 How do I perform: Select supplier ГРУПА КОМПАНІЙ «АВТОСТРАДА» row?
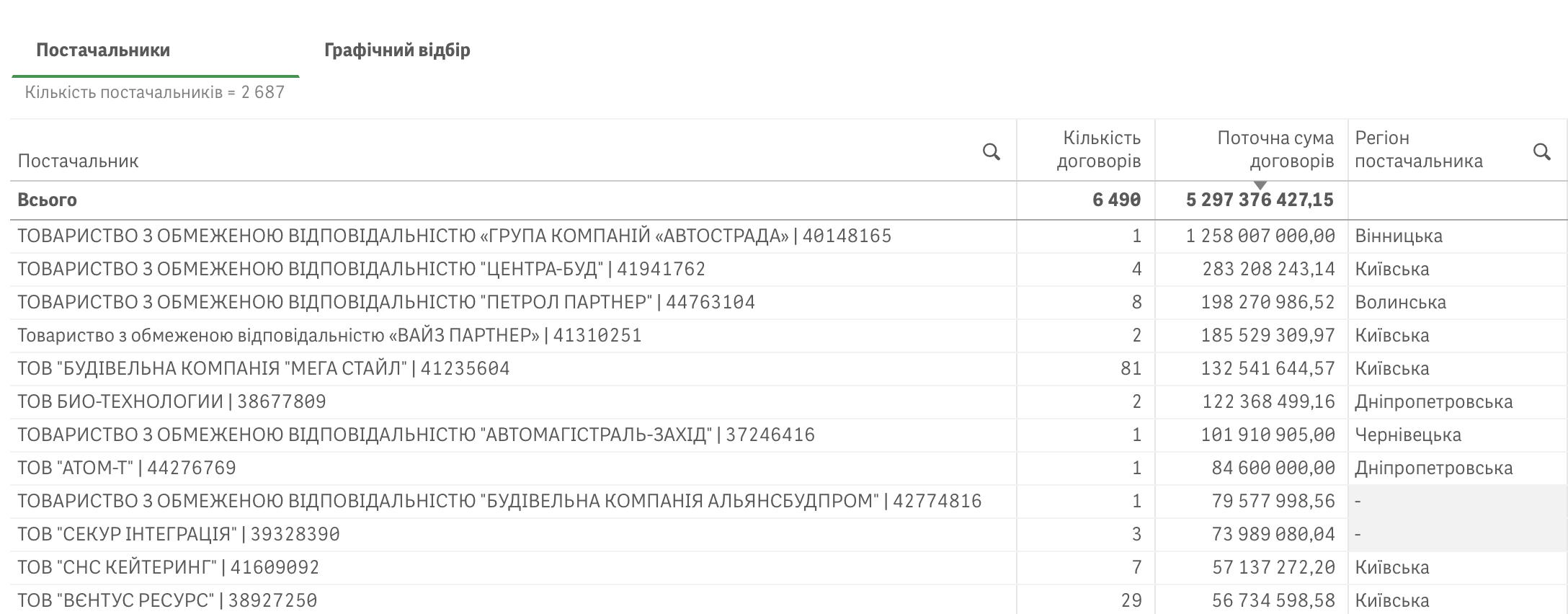[x=454, y=236]
